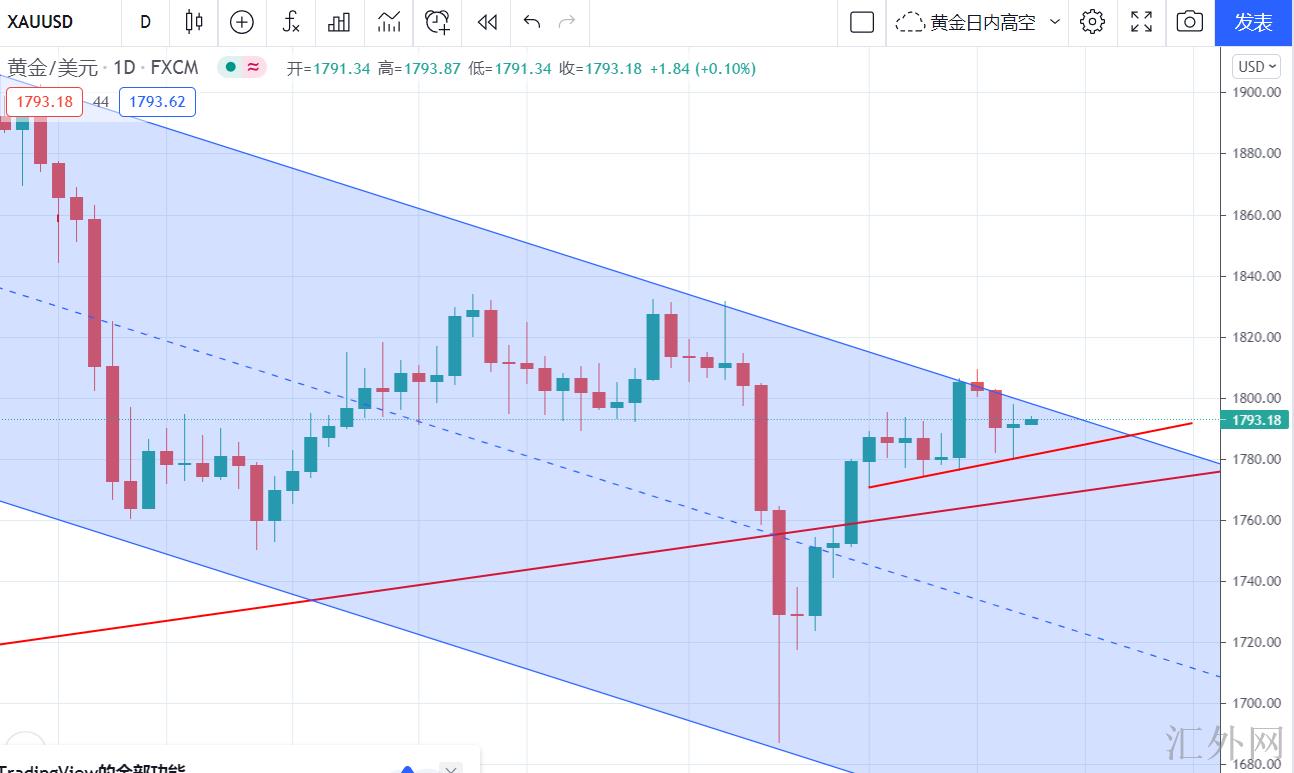
Task: Click the red 1793.18 sell price button
Action: coord(45,102)
